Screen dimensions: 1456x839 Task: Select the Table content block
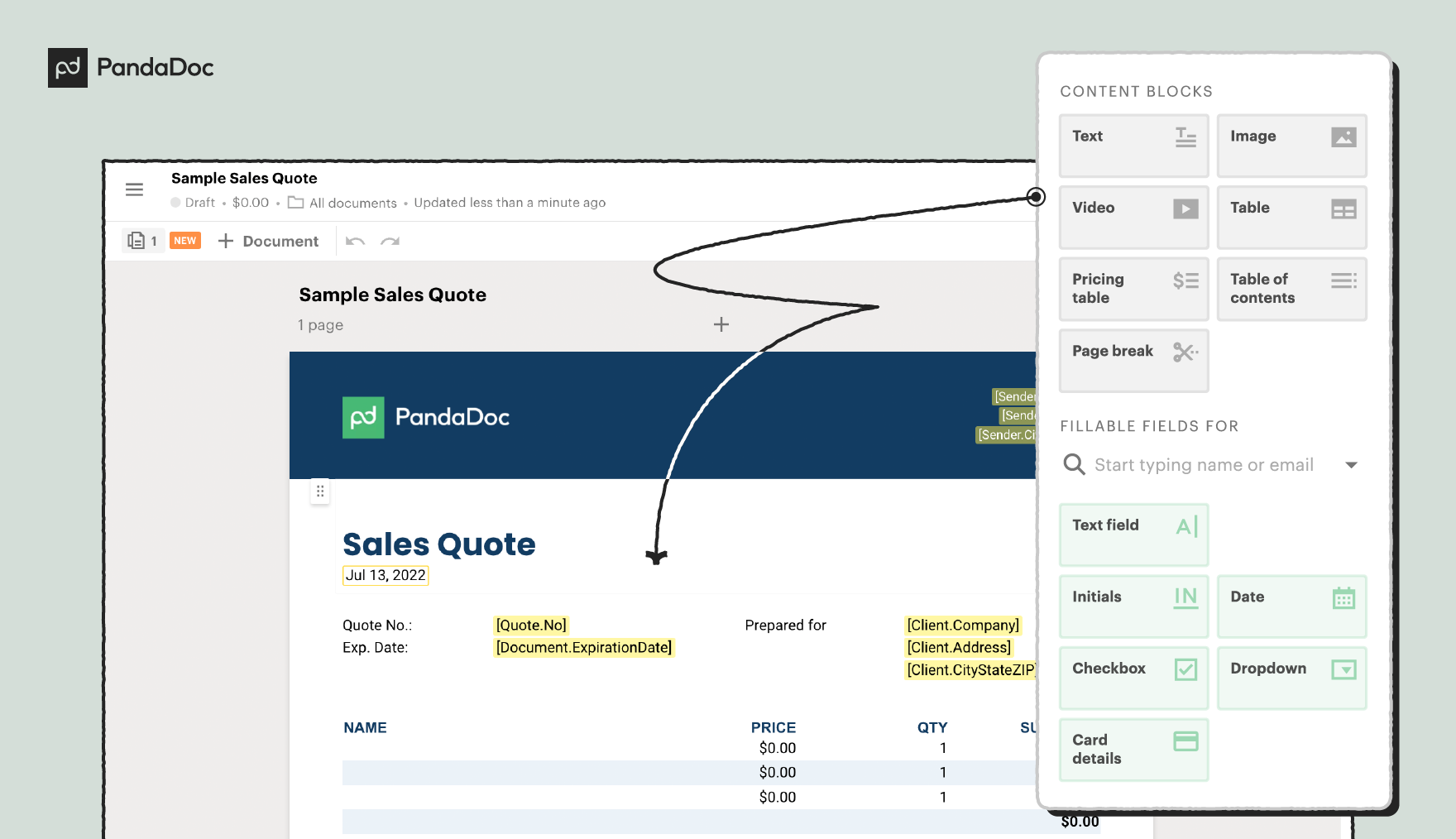pyautogui.click(x=1292, y=217)
